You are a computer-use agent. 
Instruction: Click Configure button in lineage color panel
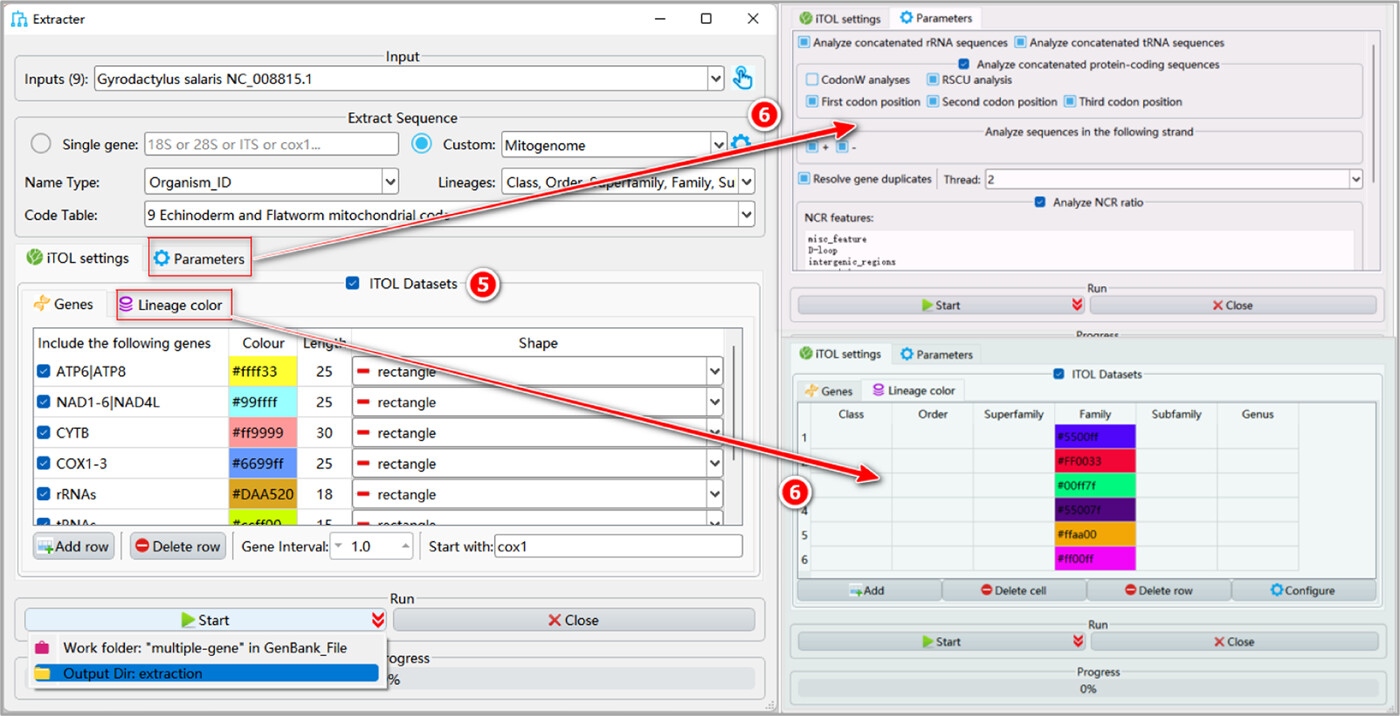(x=1302, y=590)
